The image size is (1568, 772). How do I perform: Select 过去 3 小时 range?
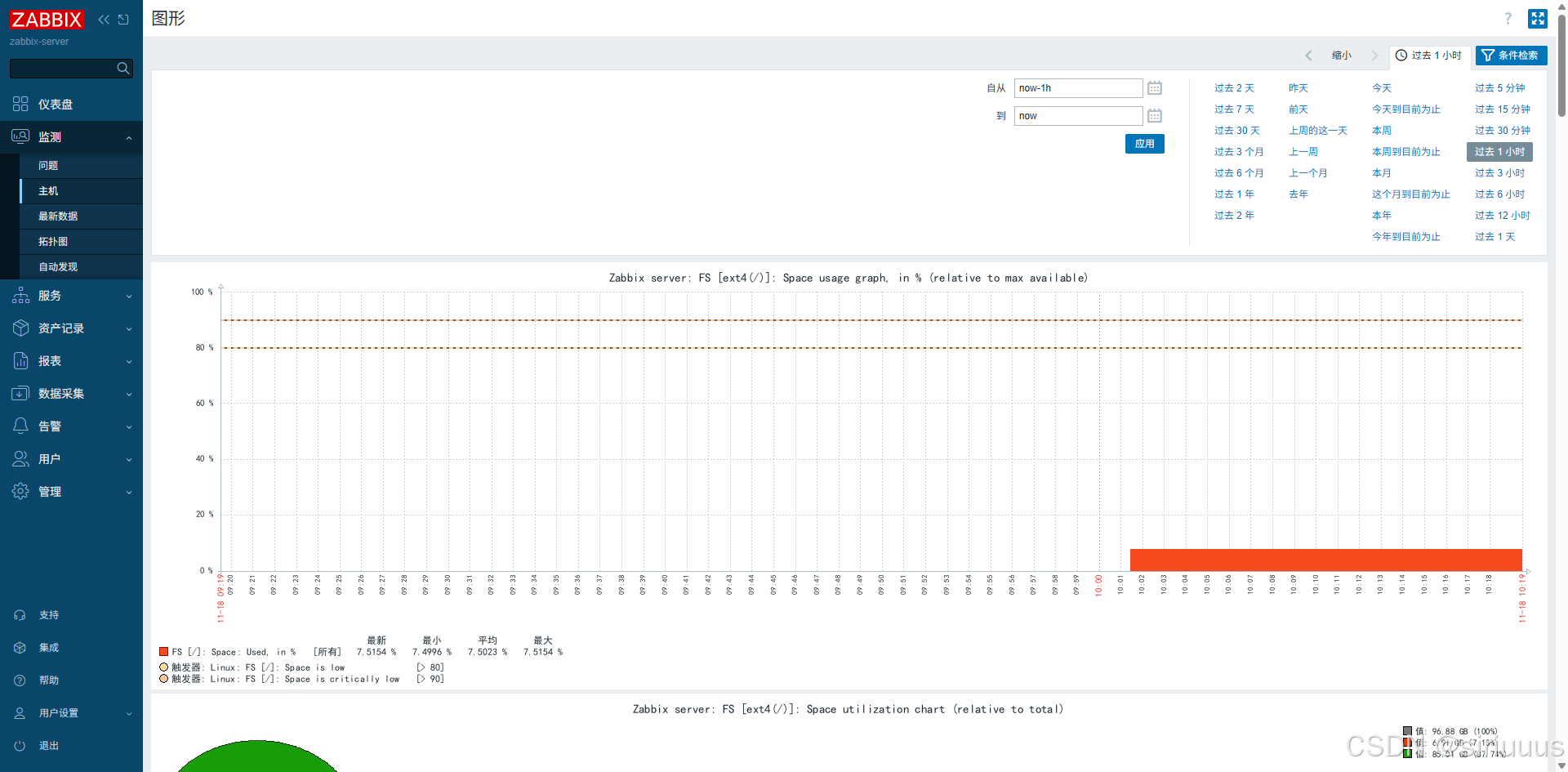[1499, 173]
